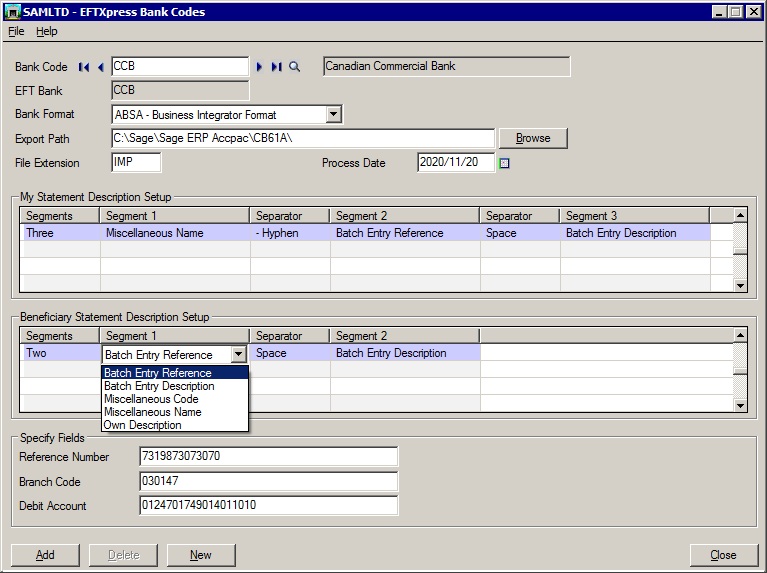The height and width of the screenshot is (573, 767).
Task: Click the Branch Code input field
Action: coord(269,481)
